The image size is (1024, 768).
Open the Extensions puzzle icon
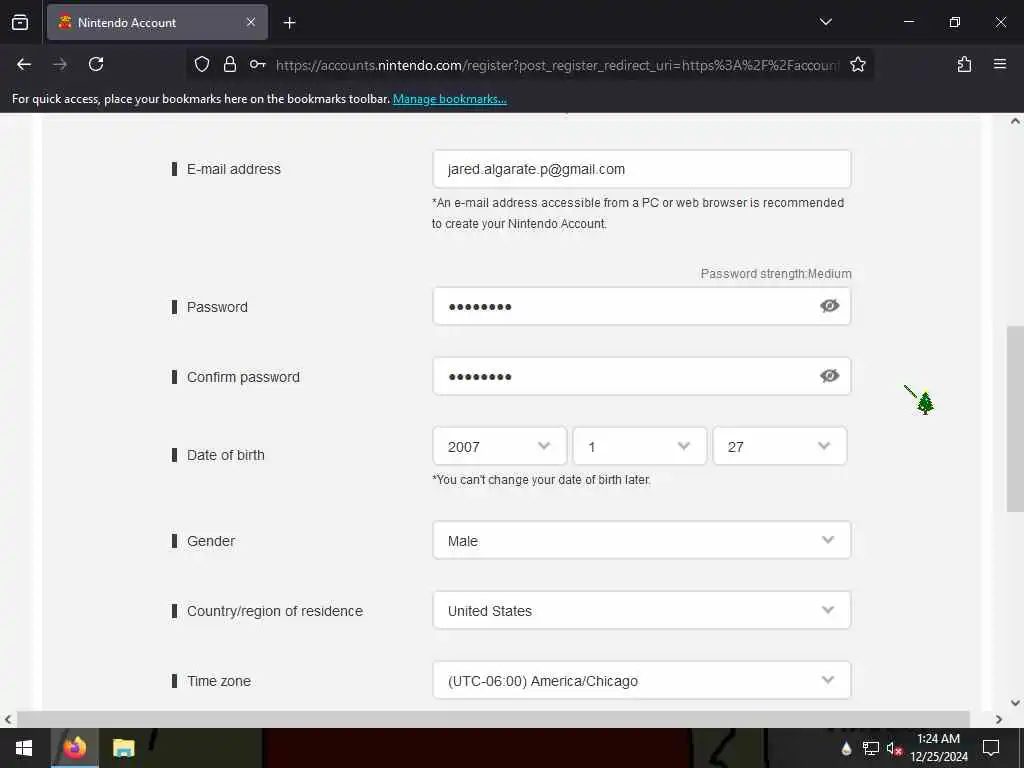coord(964,64)
